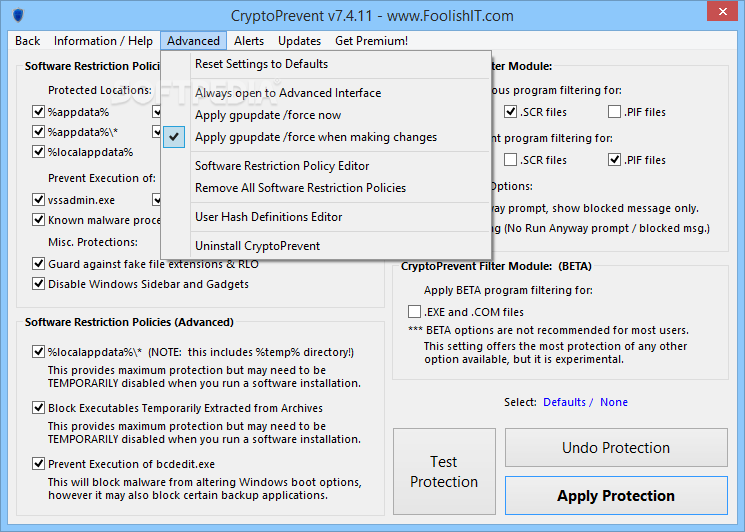Click the Back menu item
This screenshot has height=532, width=745.
28,41
